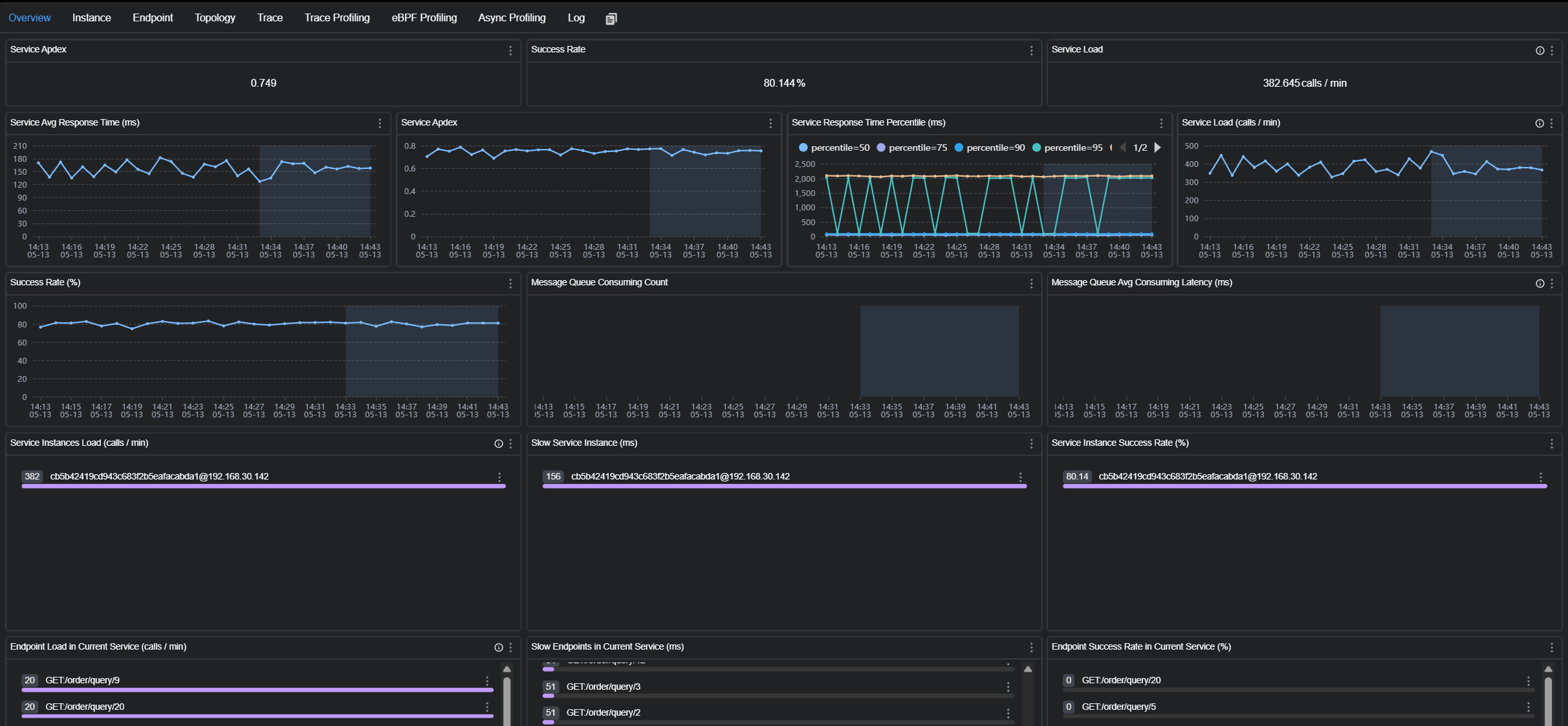Open Endpoint Success Rate widget options menu
Viewport: 1568px width, 726px height.
click(x=1551, y=648)
